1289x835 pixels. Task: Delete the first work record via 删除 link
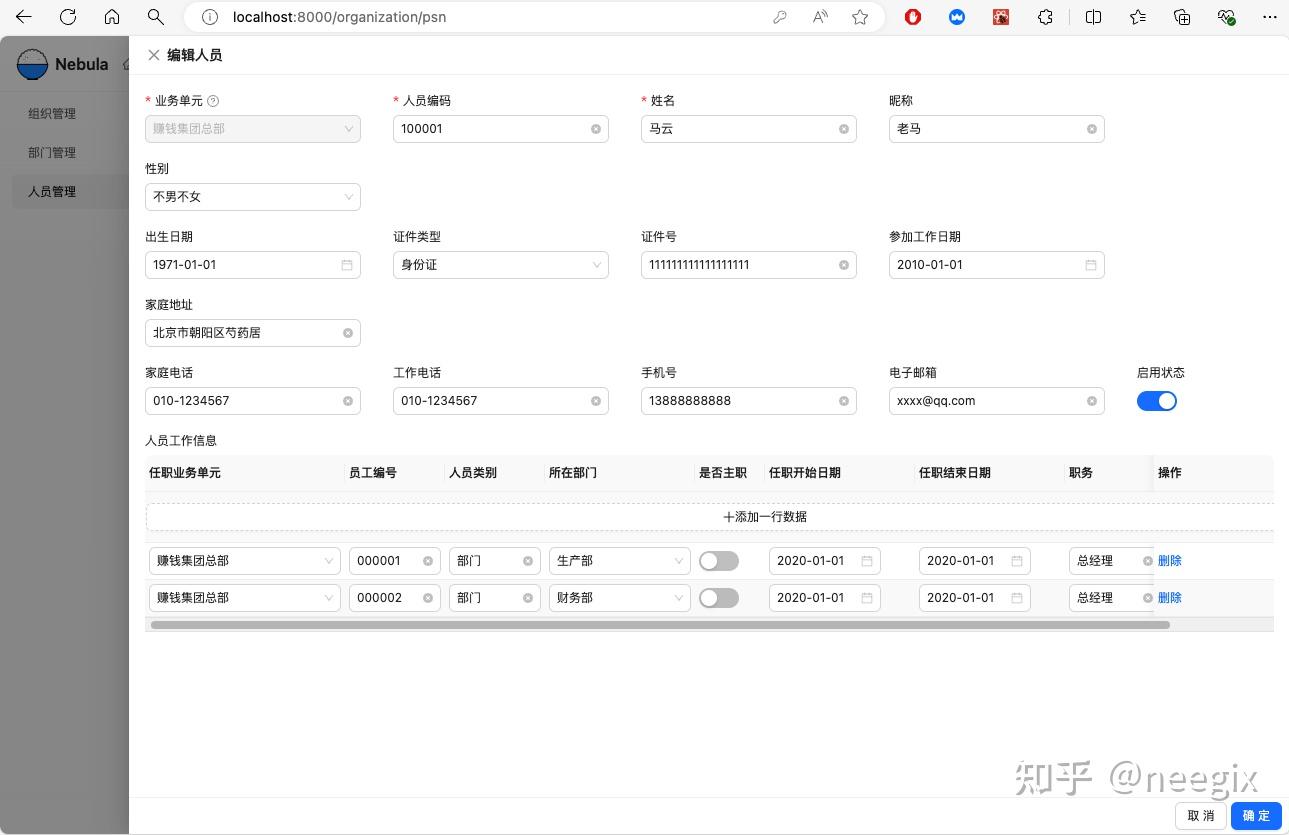point(1169,560)
